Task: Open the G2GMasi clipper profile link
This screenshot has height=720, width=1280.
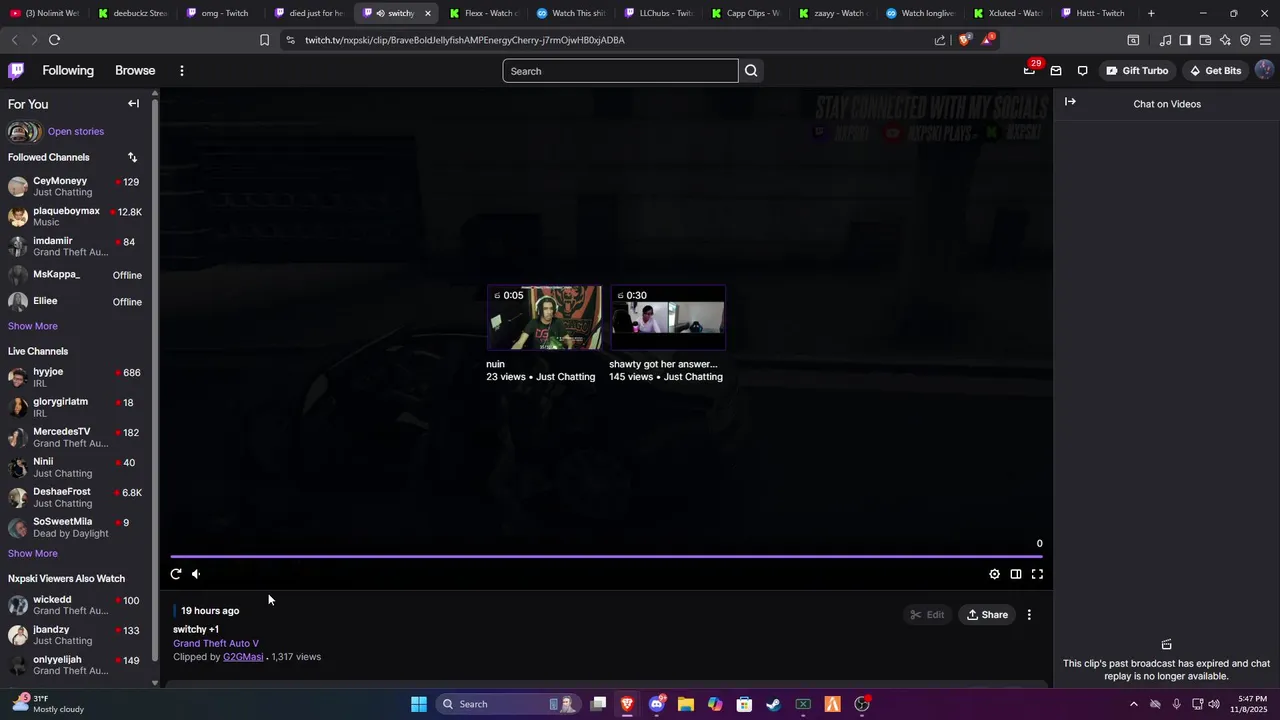Action: tap(243, 657)
